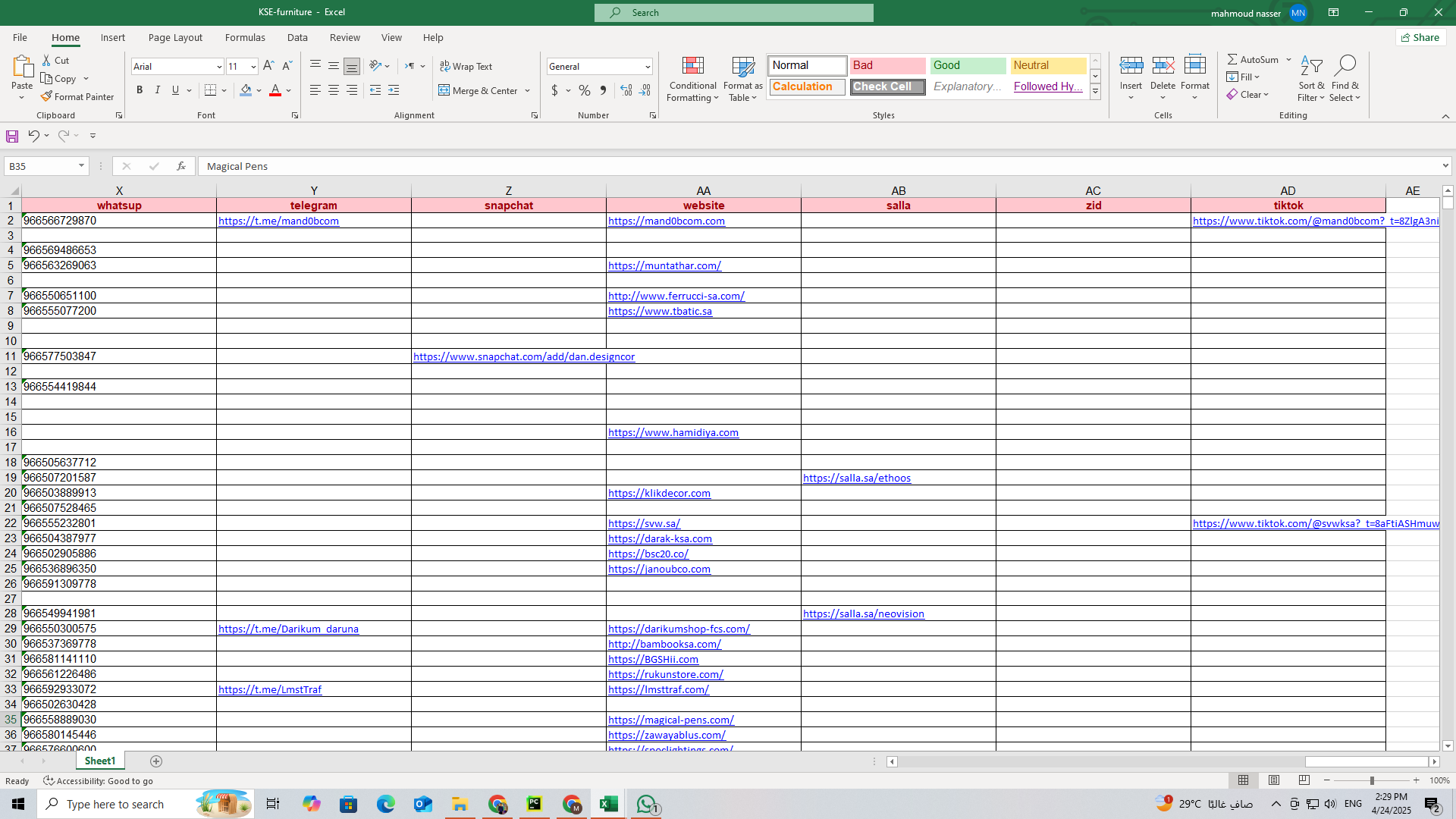Click the Conditional Formatting icon

692,66
